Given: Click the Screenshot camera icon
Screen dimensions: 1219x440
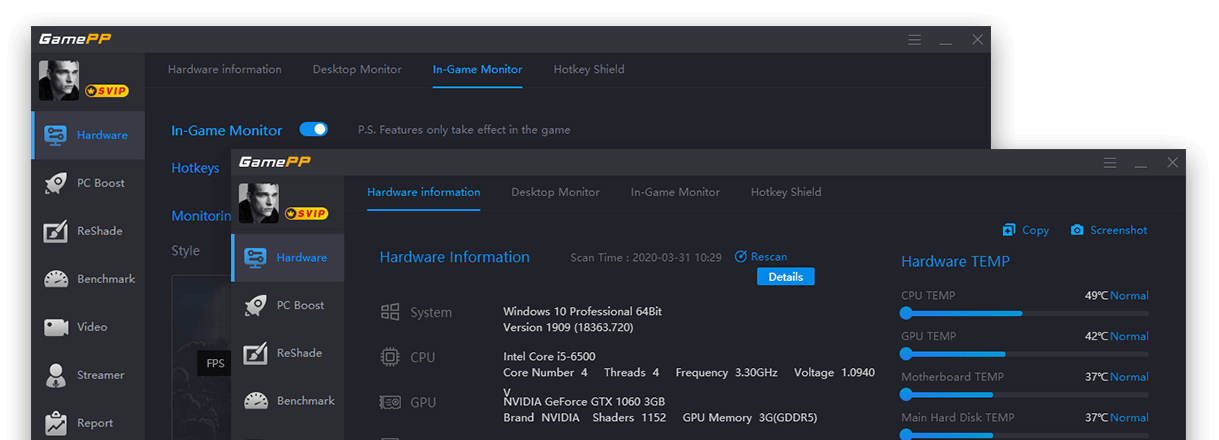Looking at the screenshot, I should click(x=1077, y=230).
